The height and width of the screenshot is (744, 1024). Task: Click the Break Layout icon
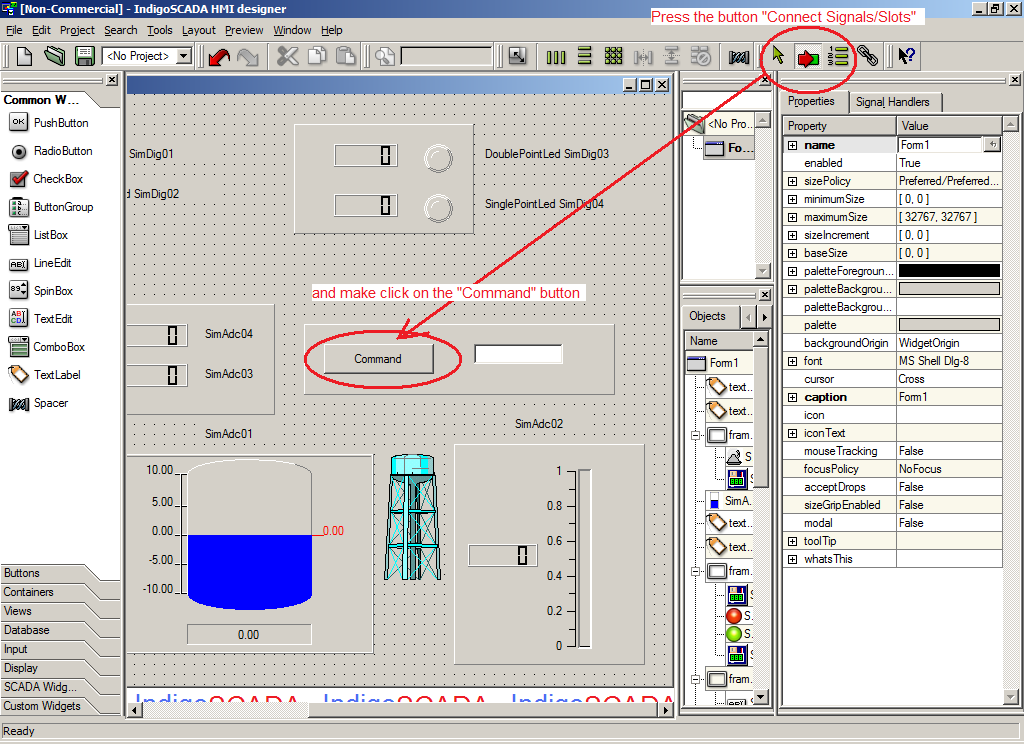(x=700, y=57)
